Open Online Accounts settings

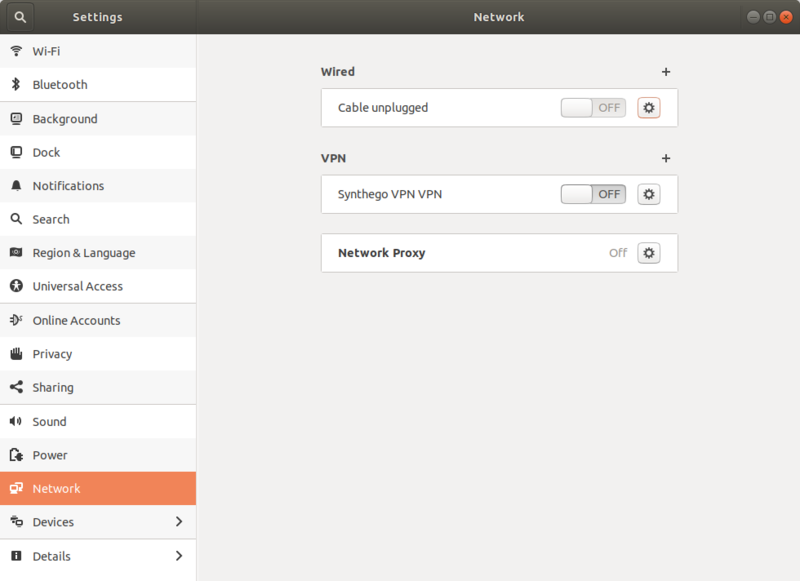(x=76, y=320)
